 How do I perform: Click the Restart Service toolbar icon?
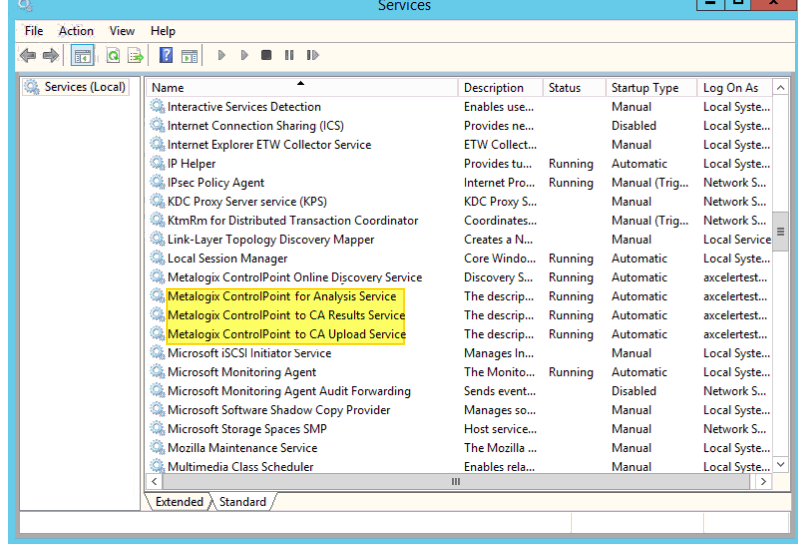(x=313, y=56)
